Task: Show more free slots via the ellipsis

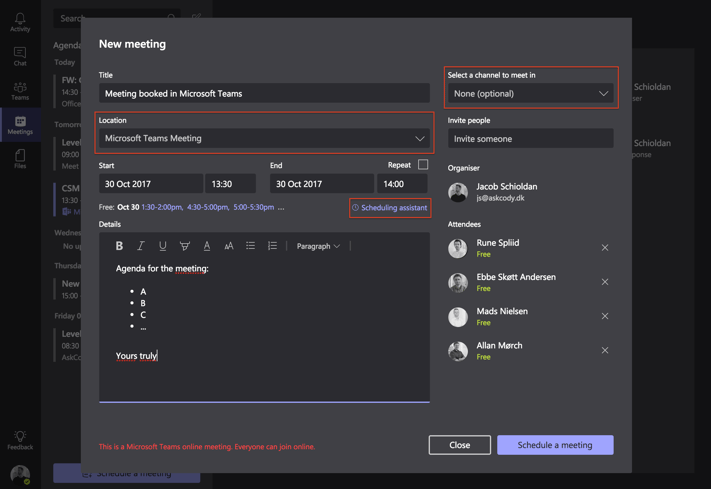Action: click(281, 208)
